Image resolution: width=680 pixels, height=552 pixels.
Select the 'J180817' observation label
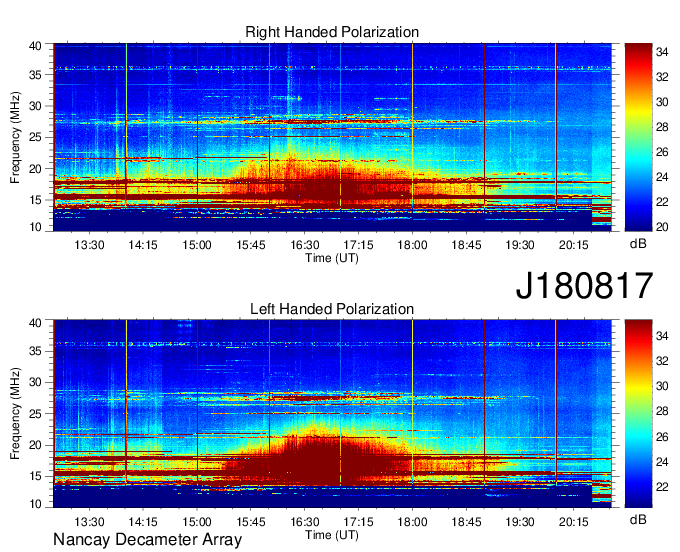[x=584, y=286]
